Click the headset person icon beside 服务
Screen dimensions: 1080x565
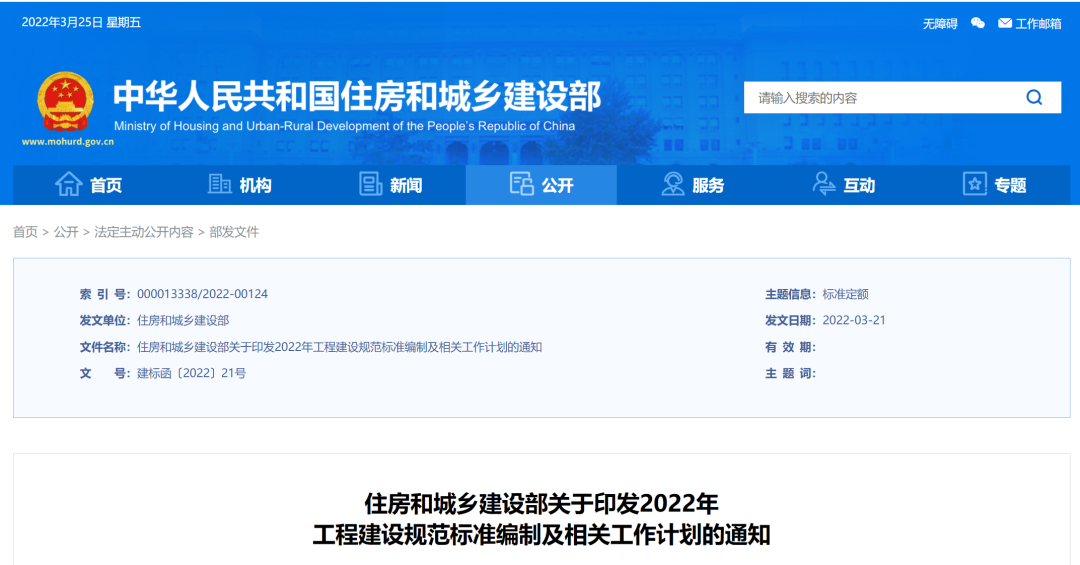click(x=673, y=184)
